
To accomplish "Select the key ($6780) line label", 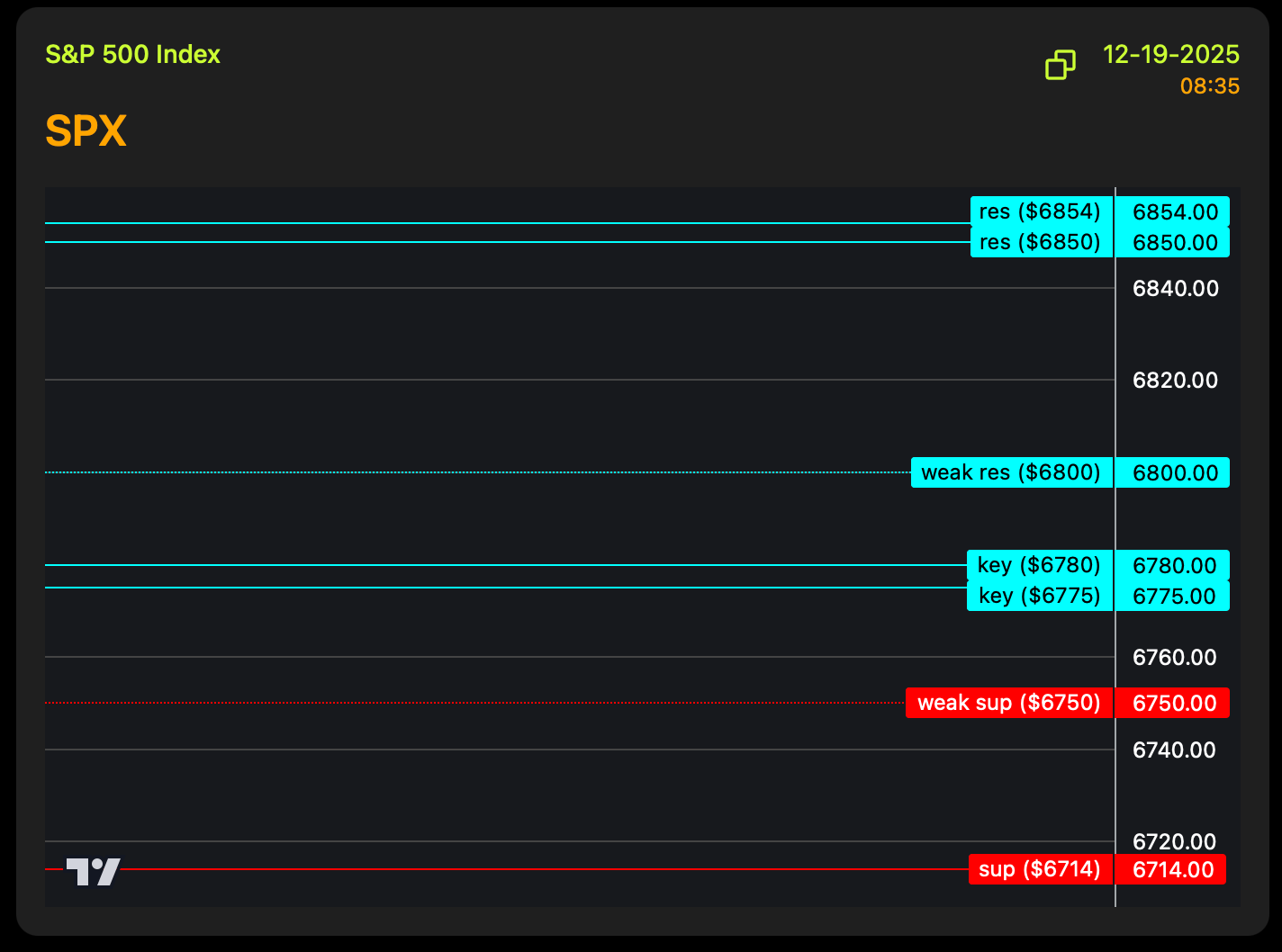I will (1039, 565).
